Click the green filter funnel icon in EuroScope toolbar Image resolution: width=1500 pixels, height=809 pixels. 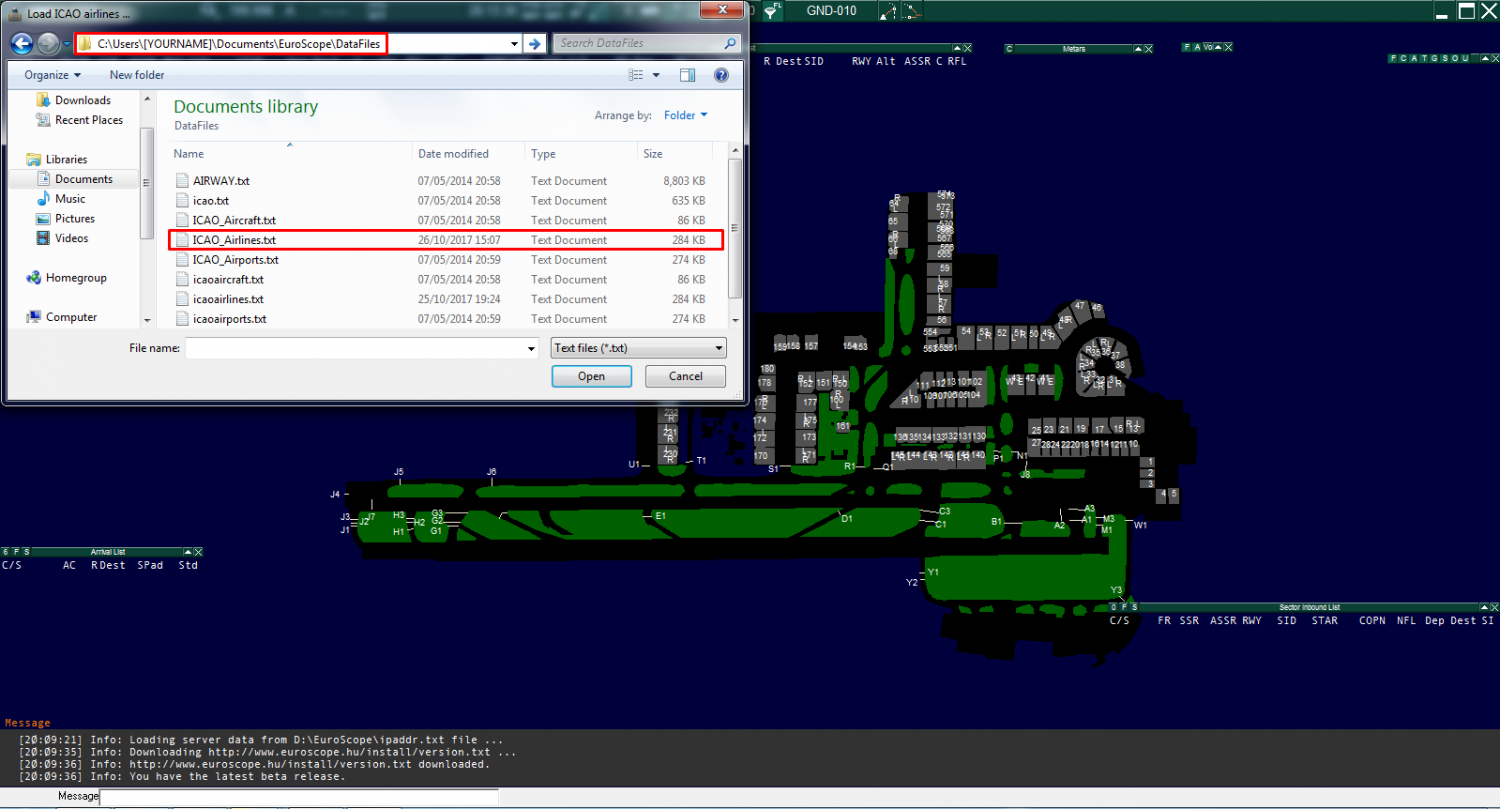tap(772, 11)
